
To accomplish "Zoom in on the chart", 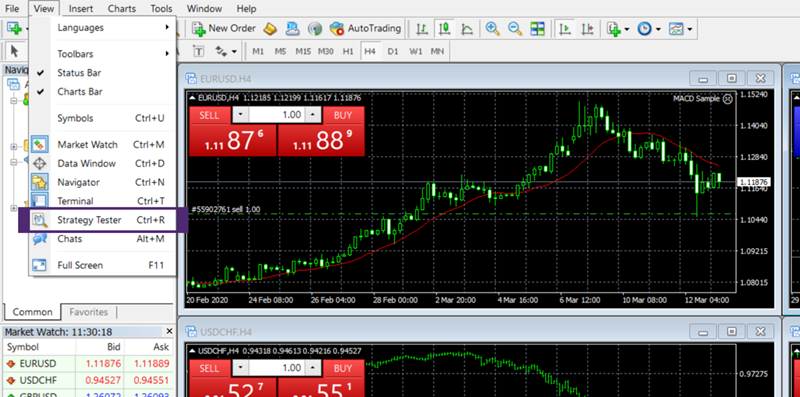I will pos(492,29).
